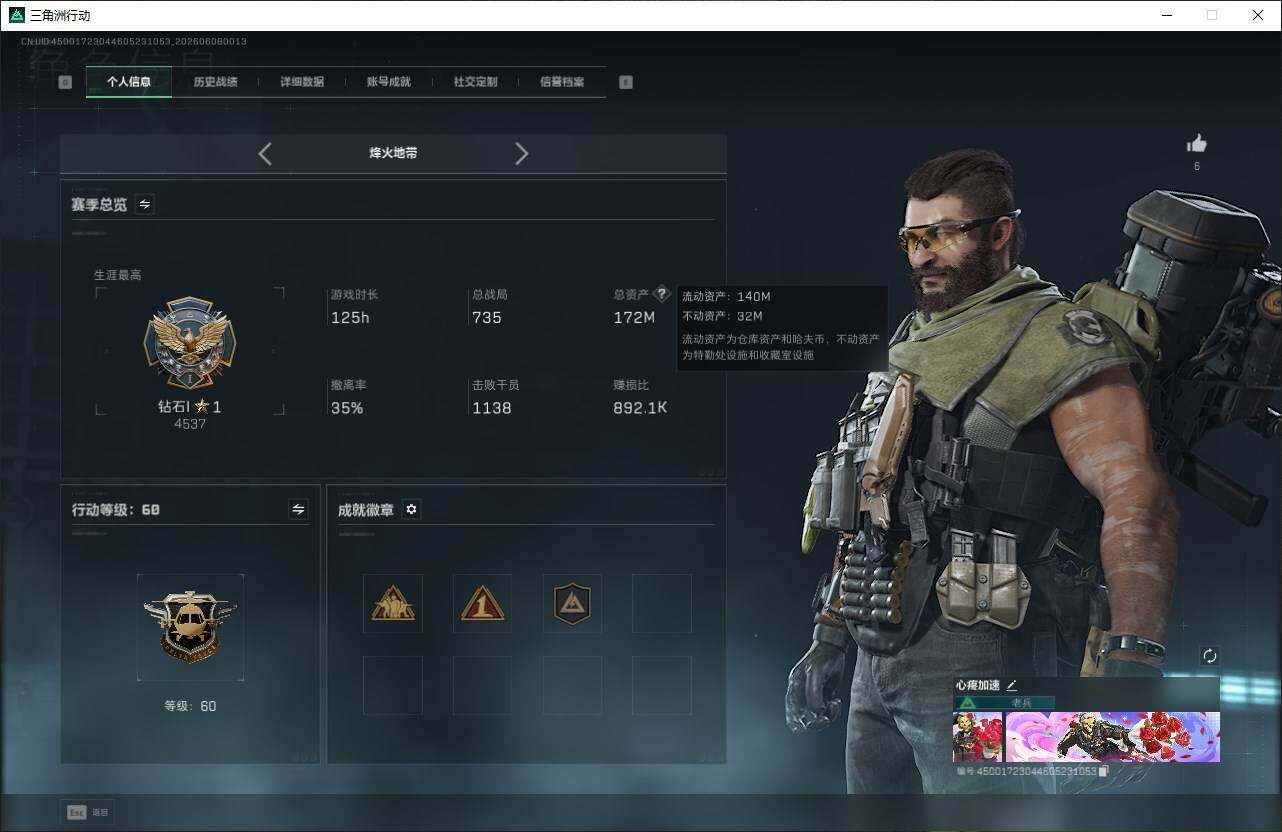Click the 总战局 value 735
This screenshot has height=832, width=1282.
(487, 318)
